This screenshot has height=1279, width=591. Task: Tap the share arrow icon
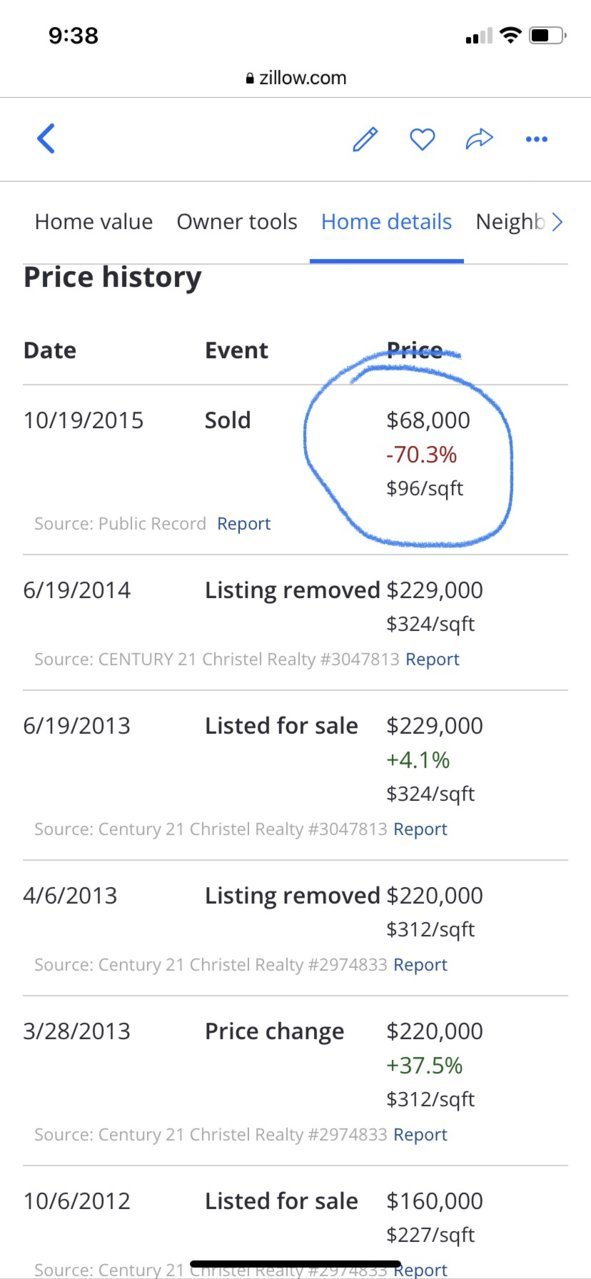tap(480, 139)
